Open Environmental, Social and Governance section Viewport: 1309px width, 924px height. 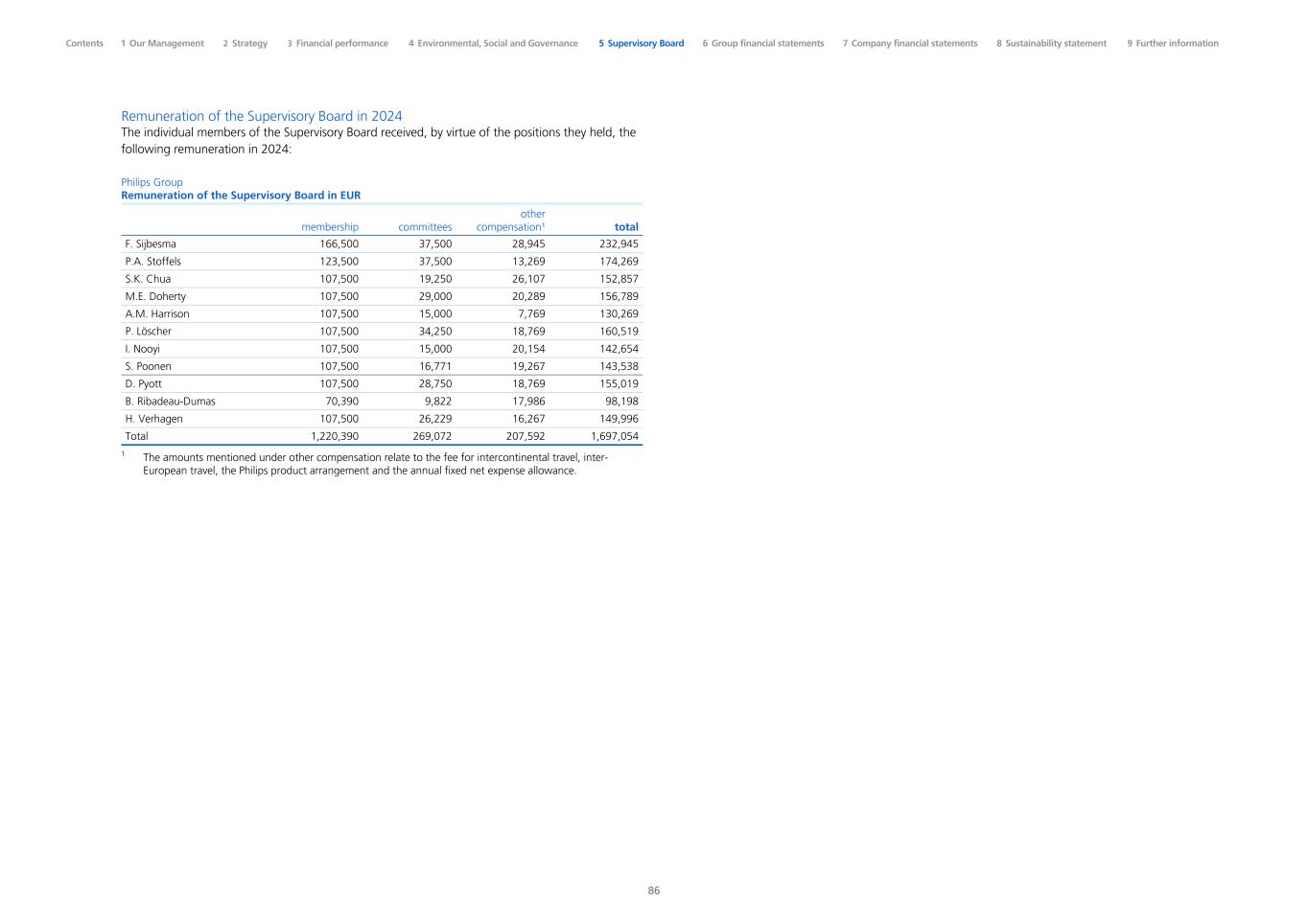[493, 43]
